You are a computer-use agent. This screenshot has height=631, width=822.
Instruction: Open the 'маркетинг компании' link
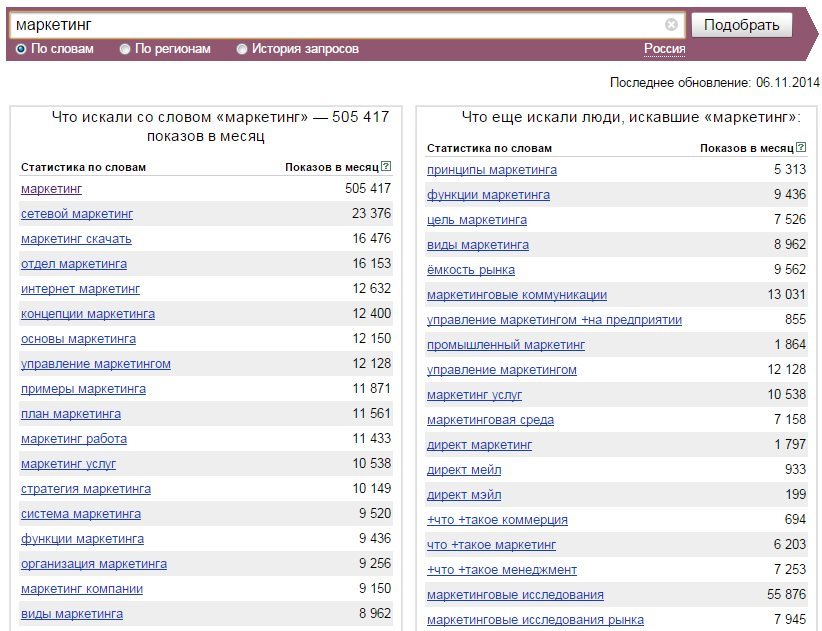click(82, 589)
